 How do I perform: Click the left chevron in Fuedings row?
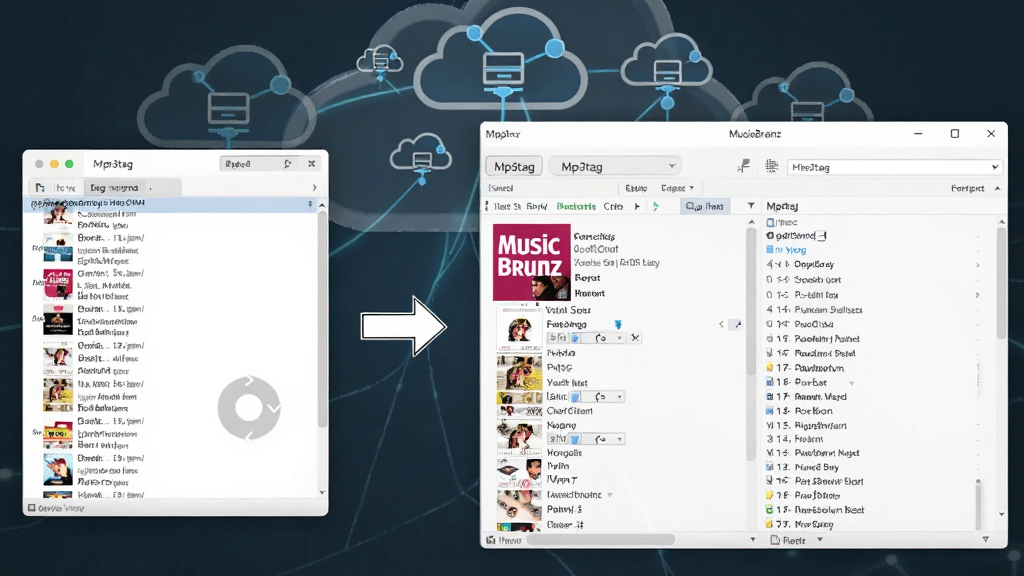(721, 324)
